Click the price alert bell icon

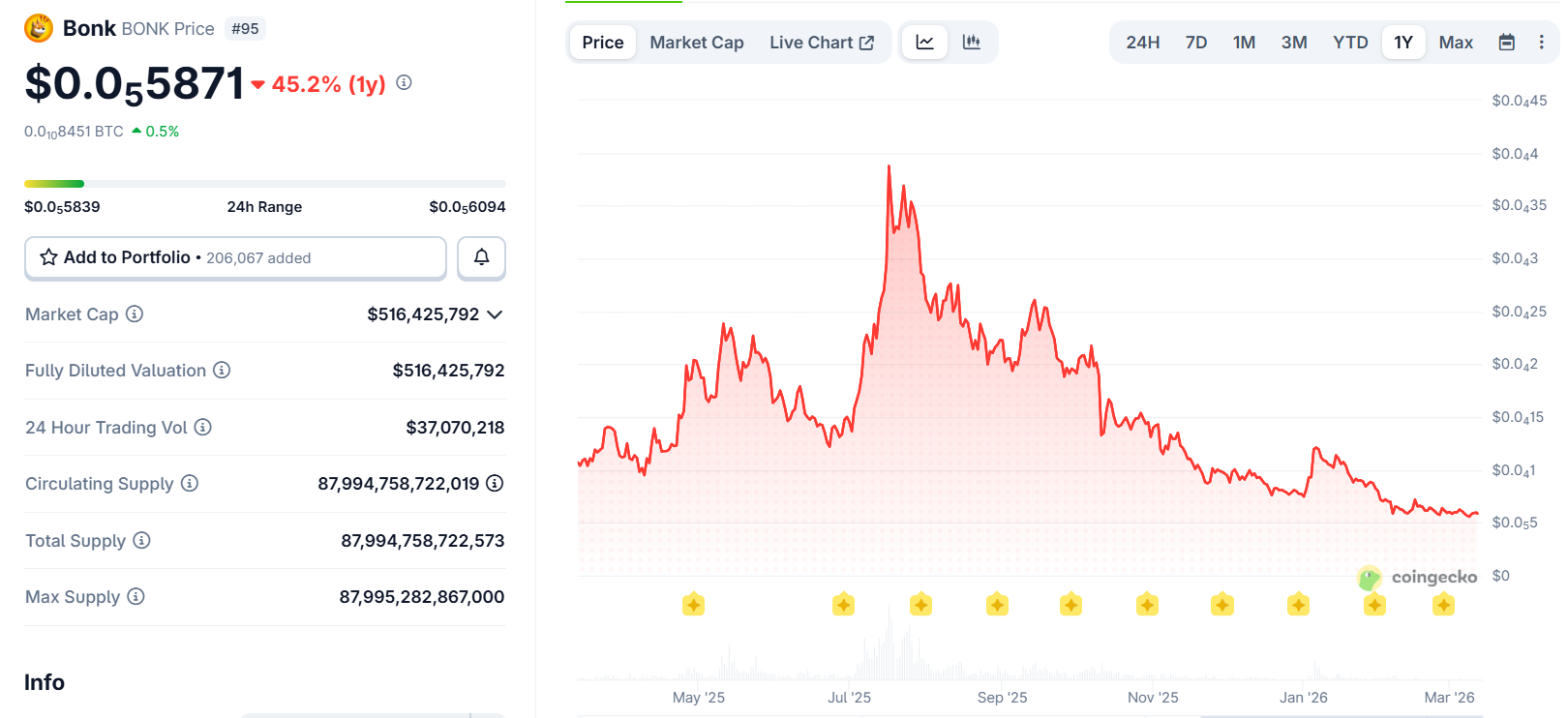pyautogui.click(x=481, y=257)
